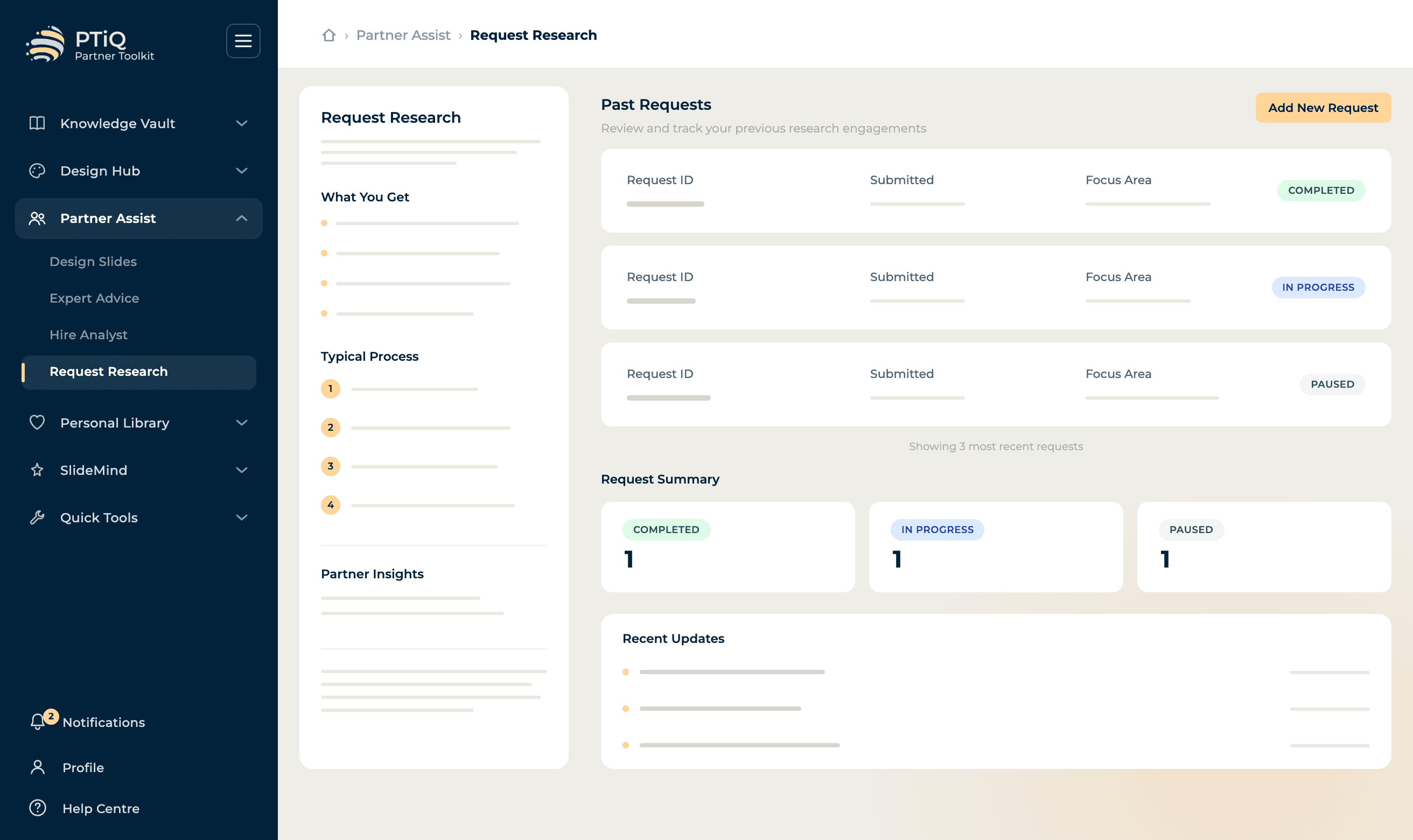1413x840 pixels.
Task: Select the Request Research submenu item
Action: 138,372
